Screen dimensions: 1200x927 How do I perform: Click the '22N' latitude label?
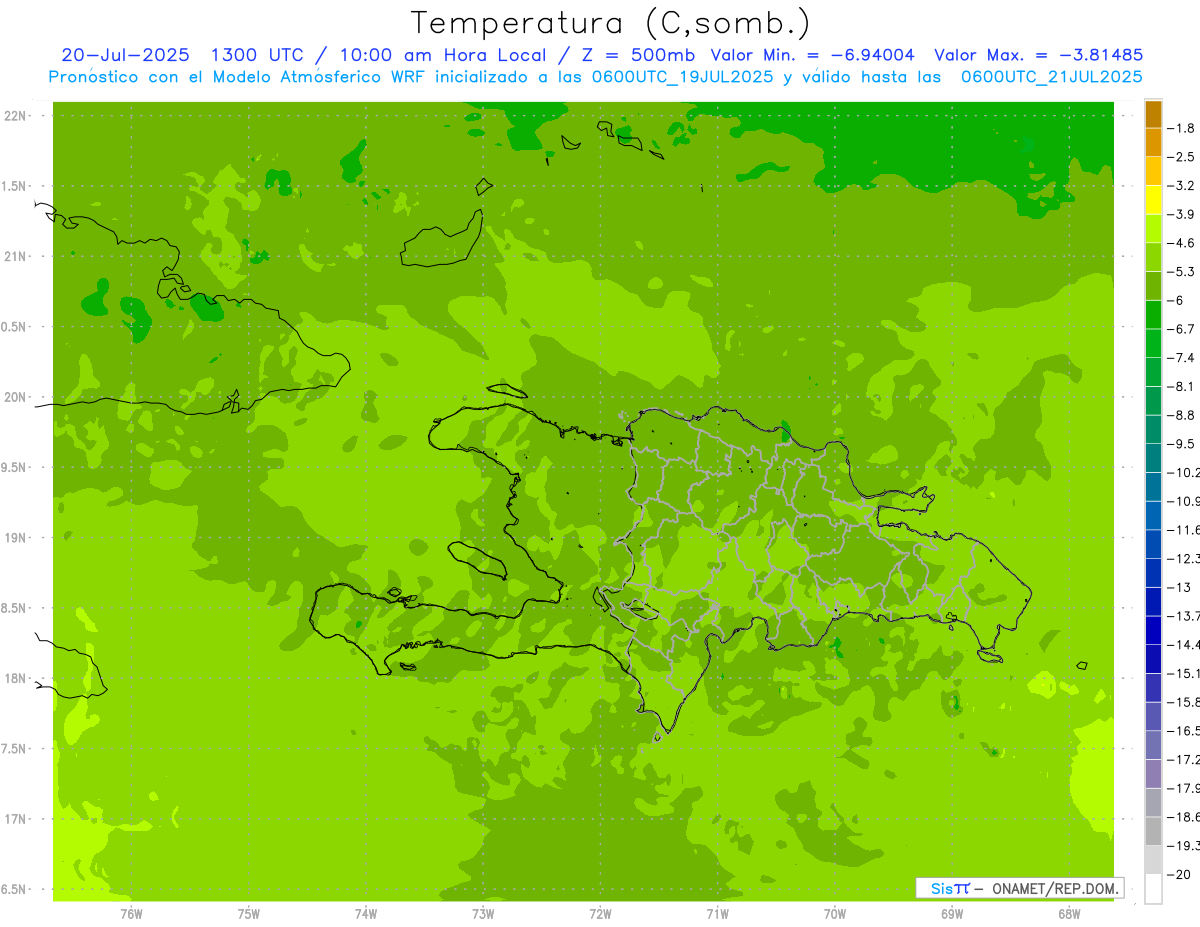click(x=15, y=116)
